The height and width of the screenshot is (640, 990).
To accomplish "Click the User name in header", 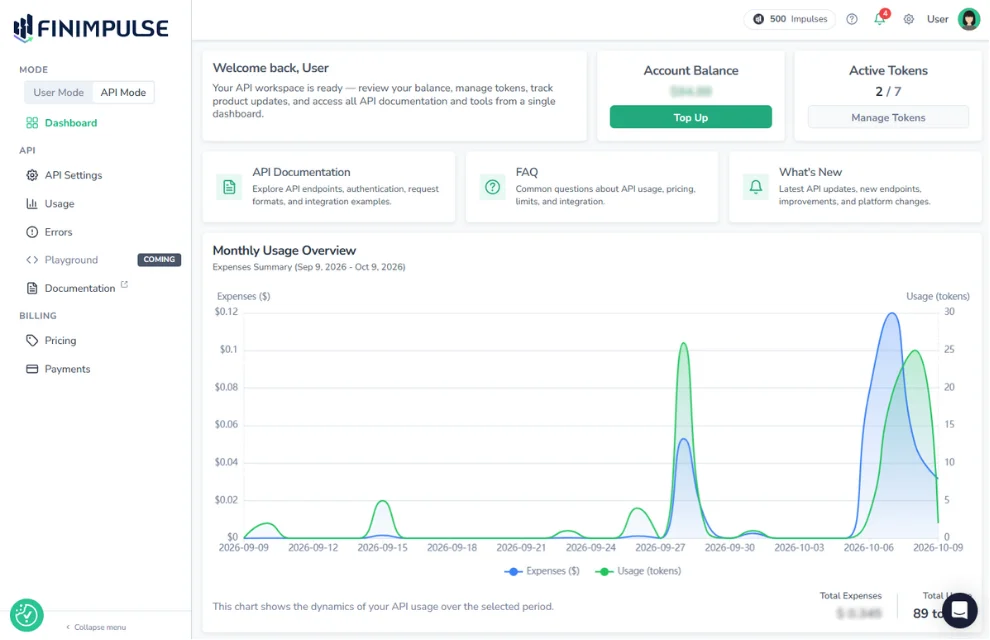I will pyautogui.click(x=938, y=19).
